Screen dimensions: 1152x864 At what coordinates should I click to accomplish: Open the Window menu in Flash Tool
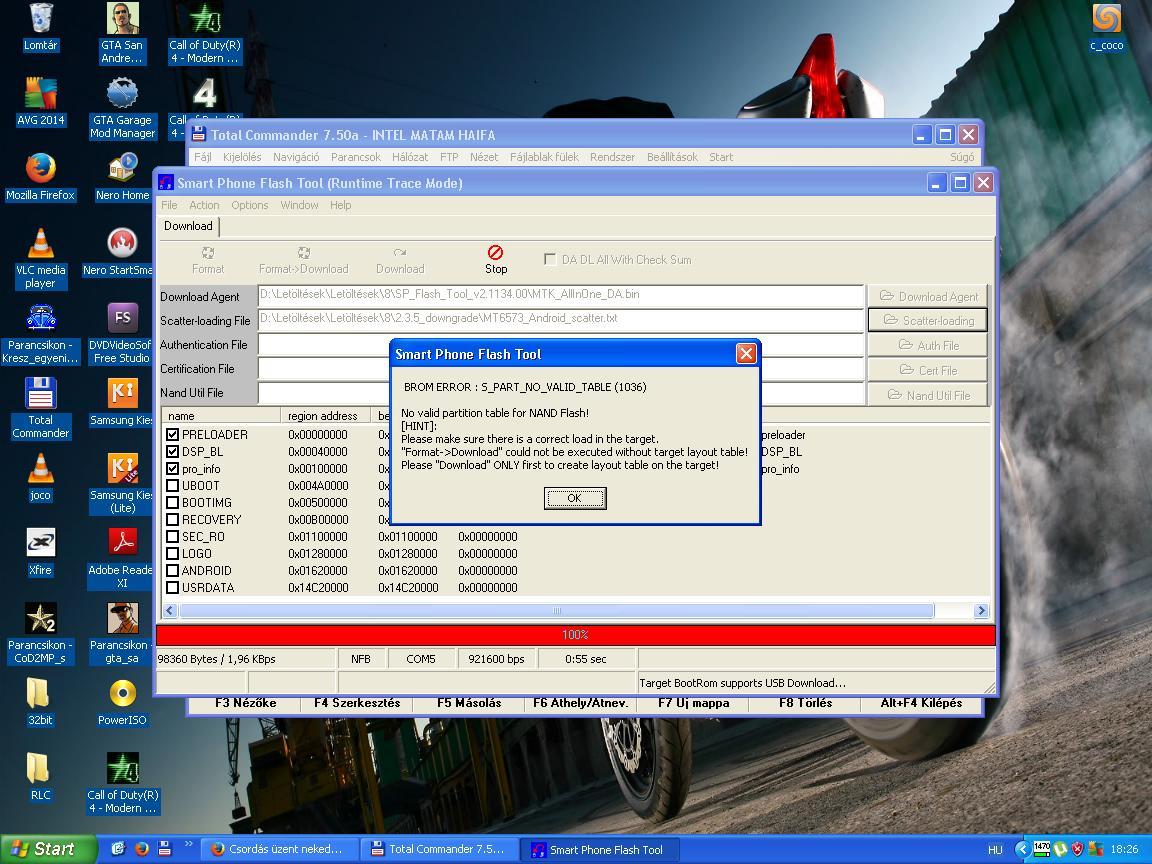[x=299, y=205]
